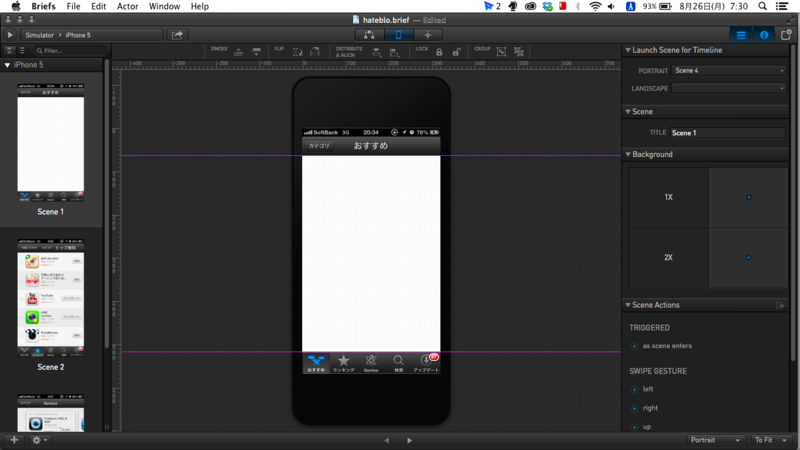Click the scene list scrollbar

click(x=106, y=204)
